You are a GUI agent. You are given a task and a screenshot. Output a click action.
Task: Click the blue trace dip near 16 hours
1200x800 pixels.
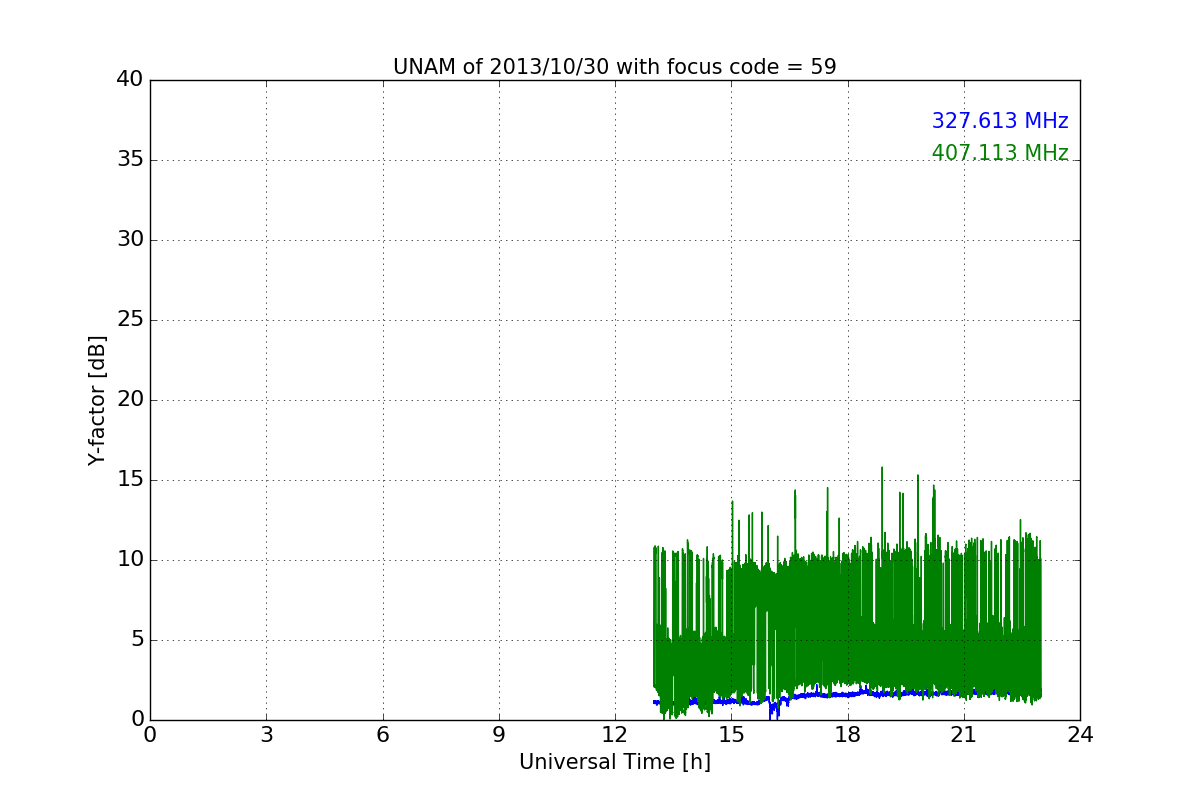pyautogui.click(x=772, y=711)
